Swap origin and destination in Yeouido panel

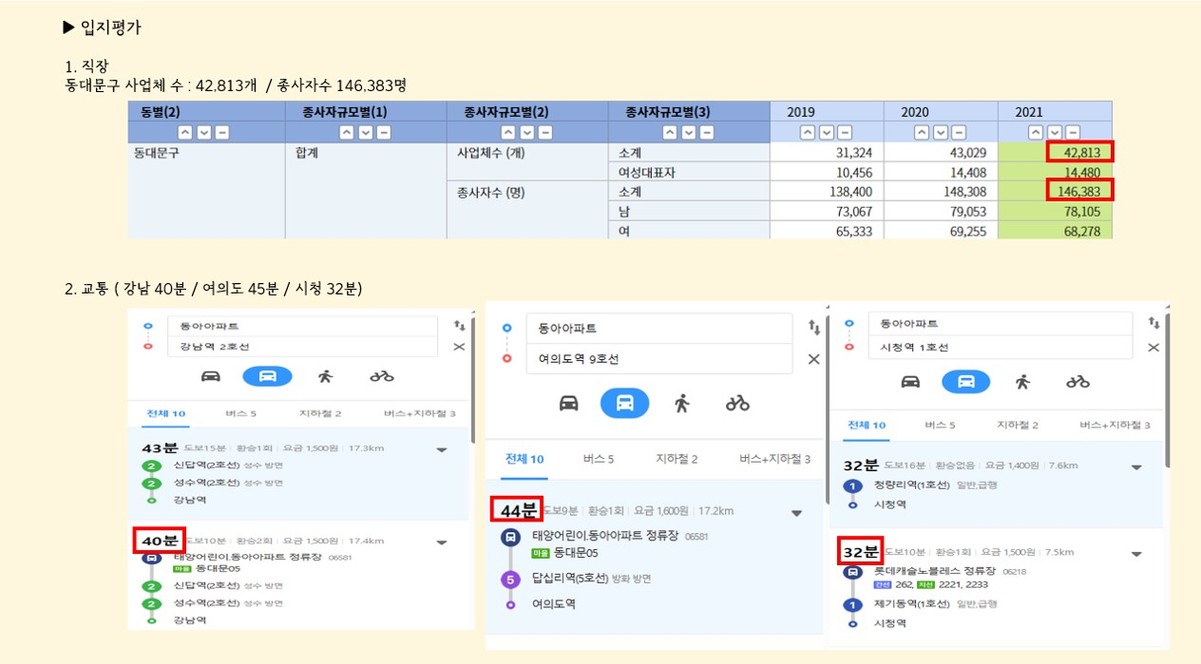(813, 328)
